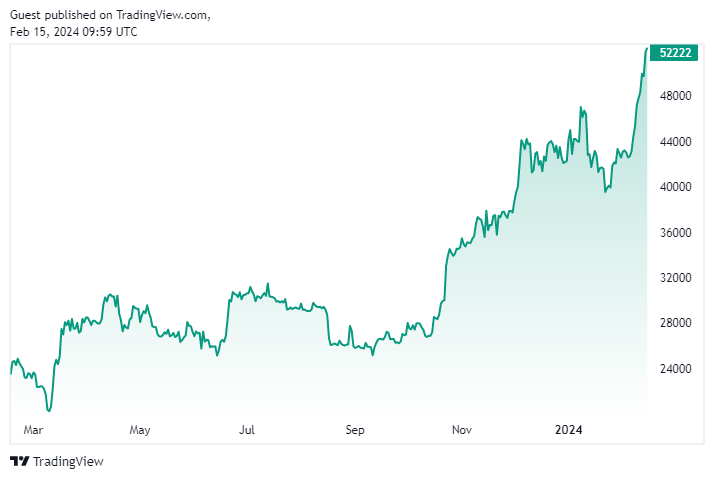Click the 28000 price axis label
Image resolution: width=714 pixels, height=479 pixels.
(x=676, y=323)
